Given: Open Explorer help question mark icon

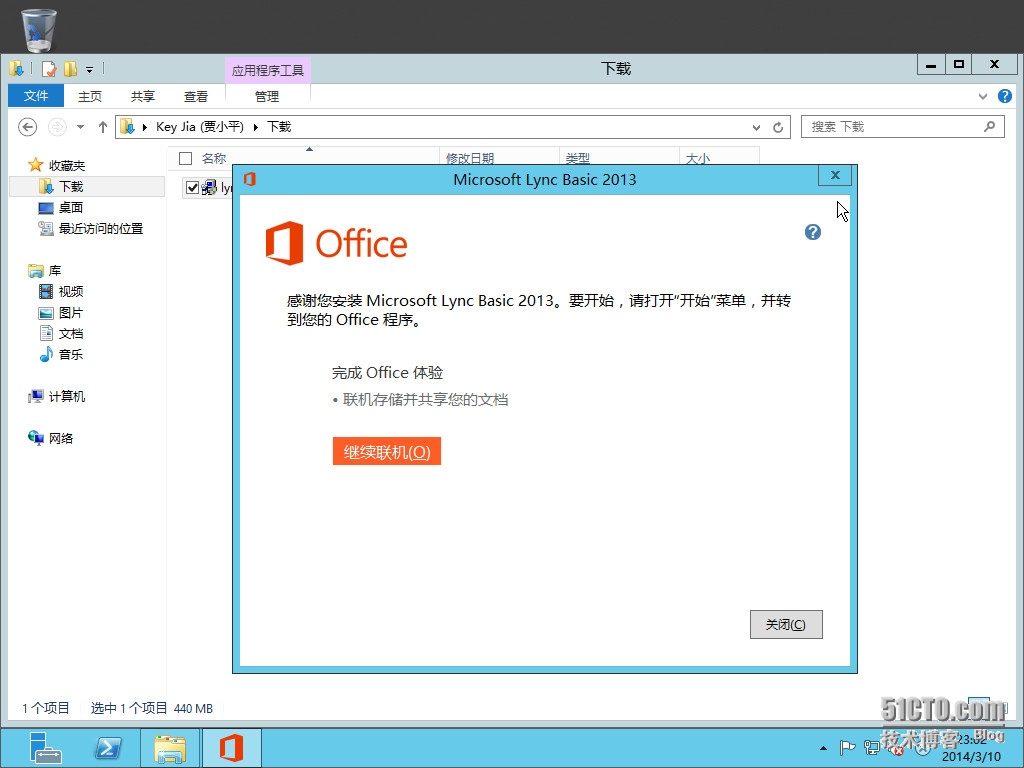Looking at the screenshot, I should tap(1004, 96).
